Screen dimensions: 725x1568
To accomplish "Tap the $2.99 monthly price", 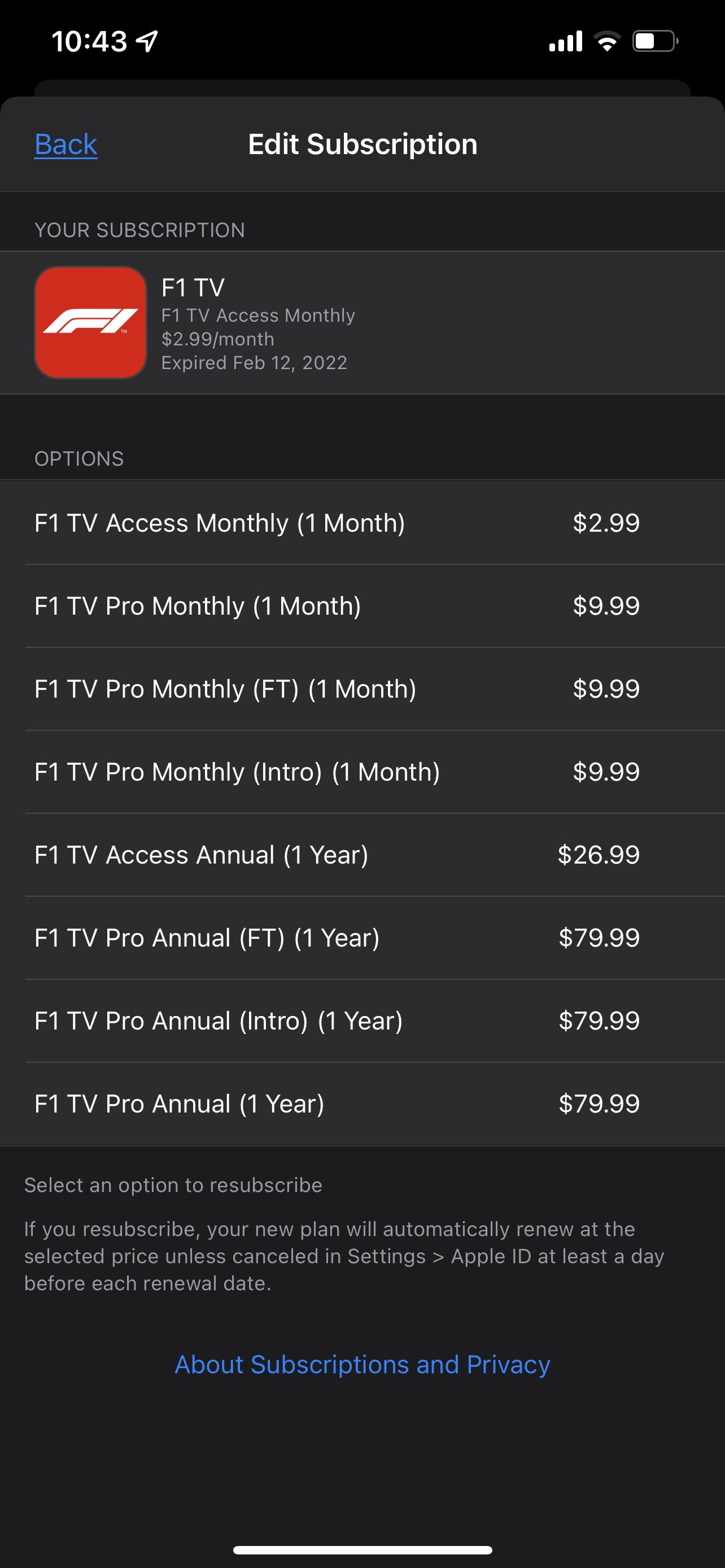I will click(x=606, y=523).
